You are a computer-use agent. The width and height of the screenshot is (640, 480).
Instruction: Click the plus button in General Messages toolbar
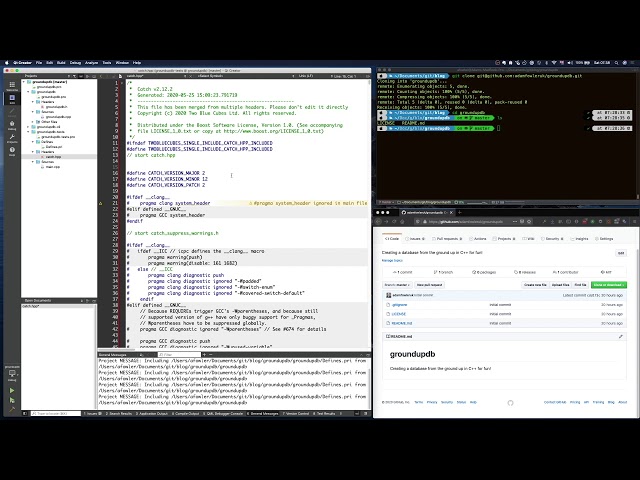tap(204, 355)
